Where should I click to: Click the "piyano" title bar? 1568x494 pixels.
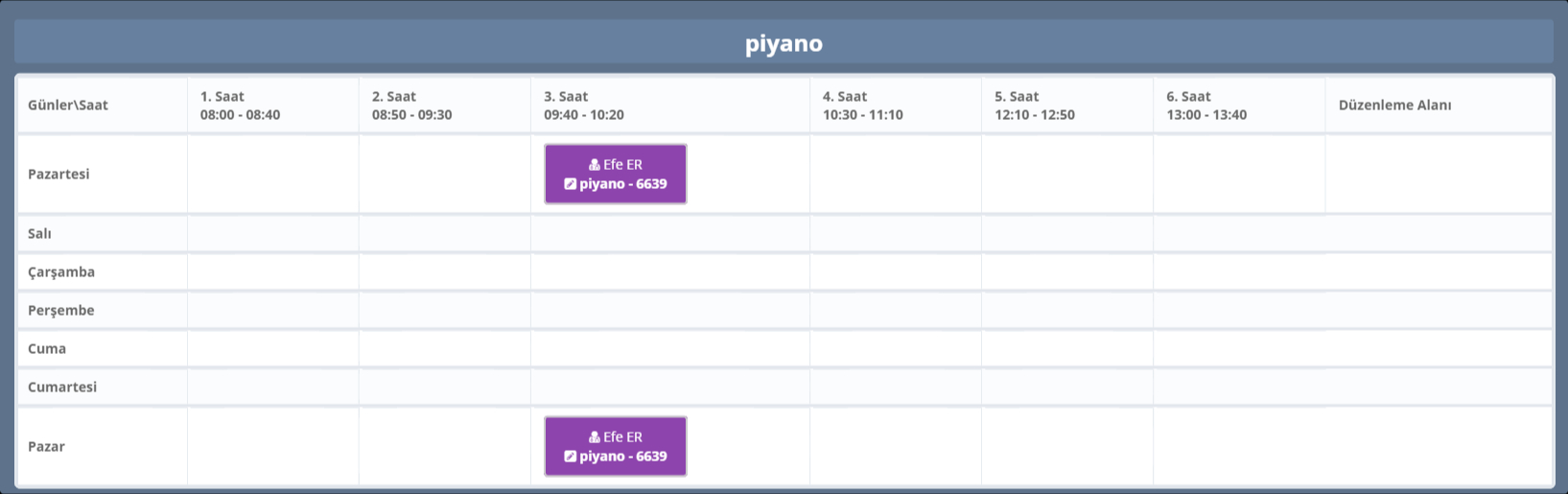[784, 43]
